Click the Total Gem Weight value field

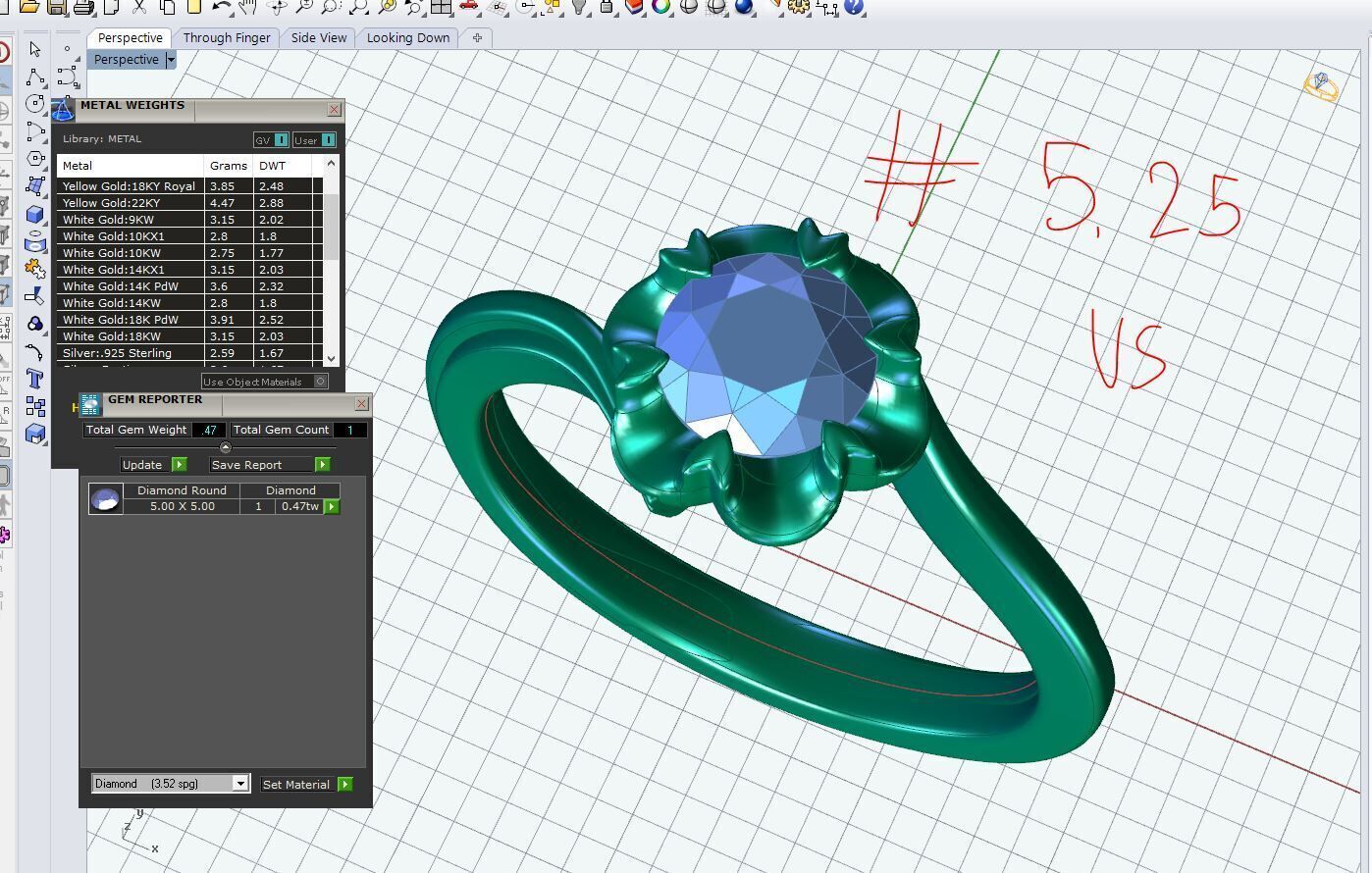point(209,430)
